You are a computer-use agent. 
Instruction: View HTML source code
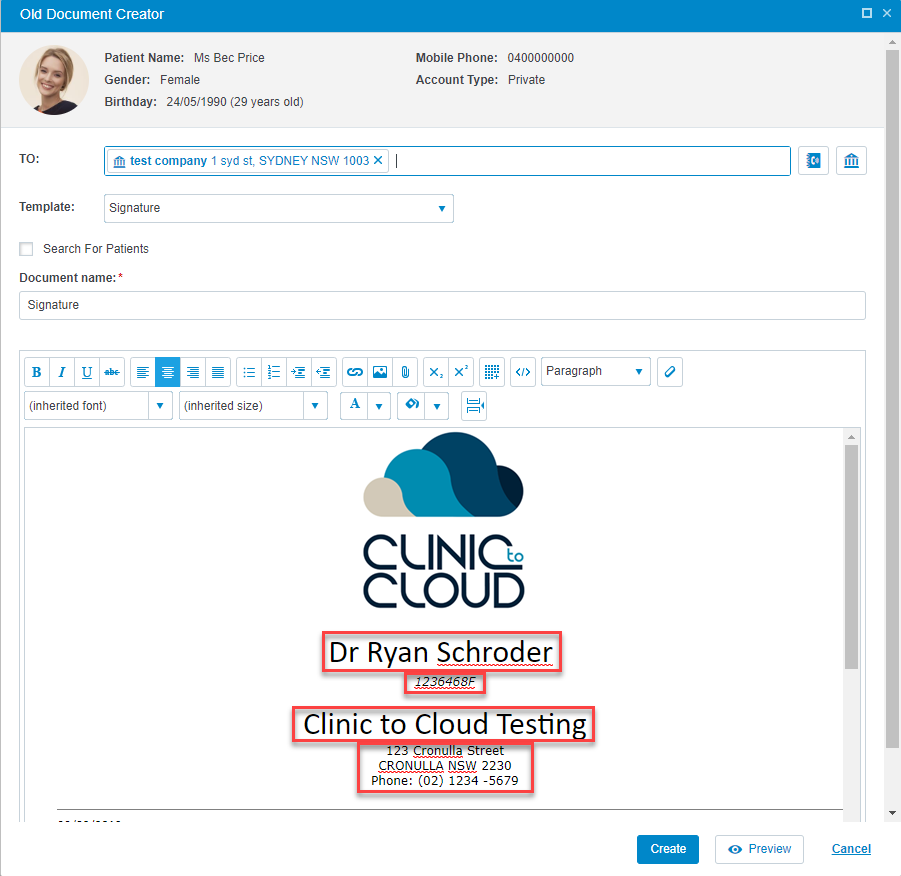click(523, 372)
